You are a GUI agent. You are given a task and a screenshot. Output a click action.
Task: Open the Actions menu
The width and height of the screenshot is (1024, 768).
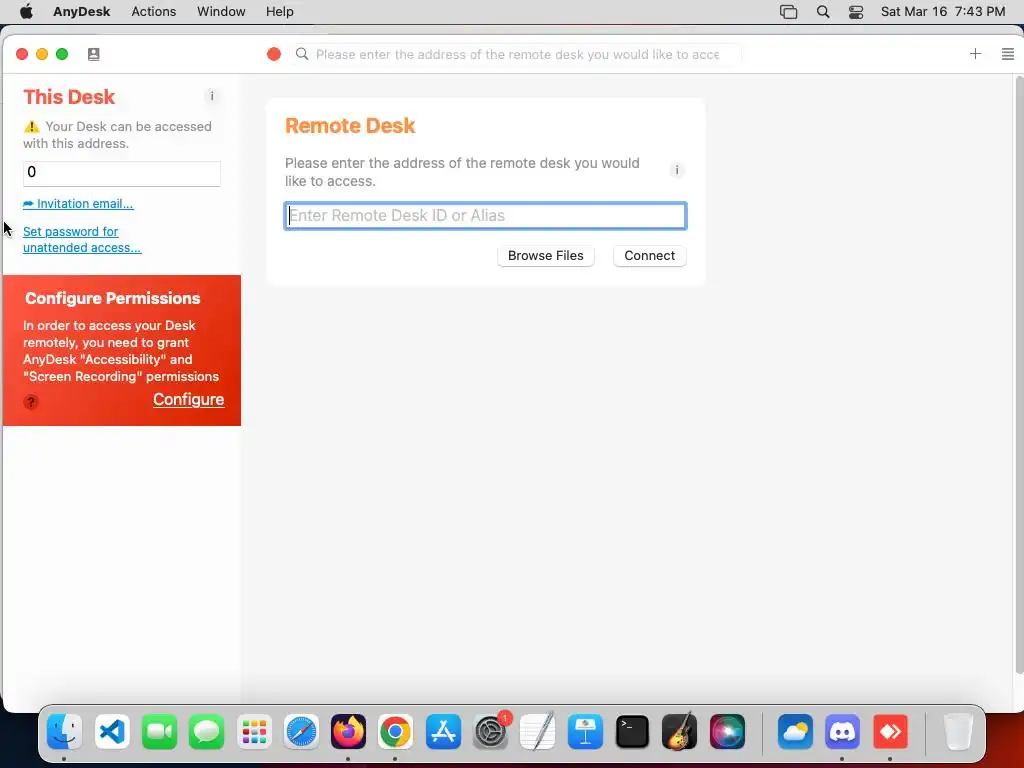point(153,12)
